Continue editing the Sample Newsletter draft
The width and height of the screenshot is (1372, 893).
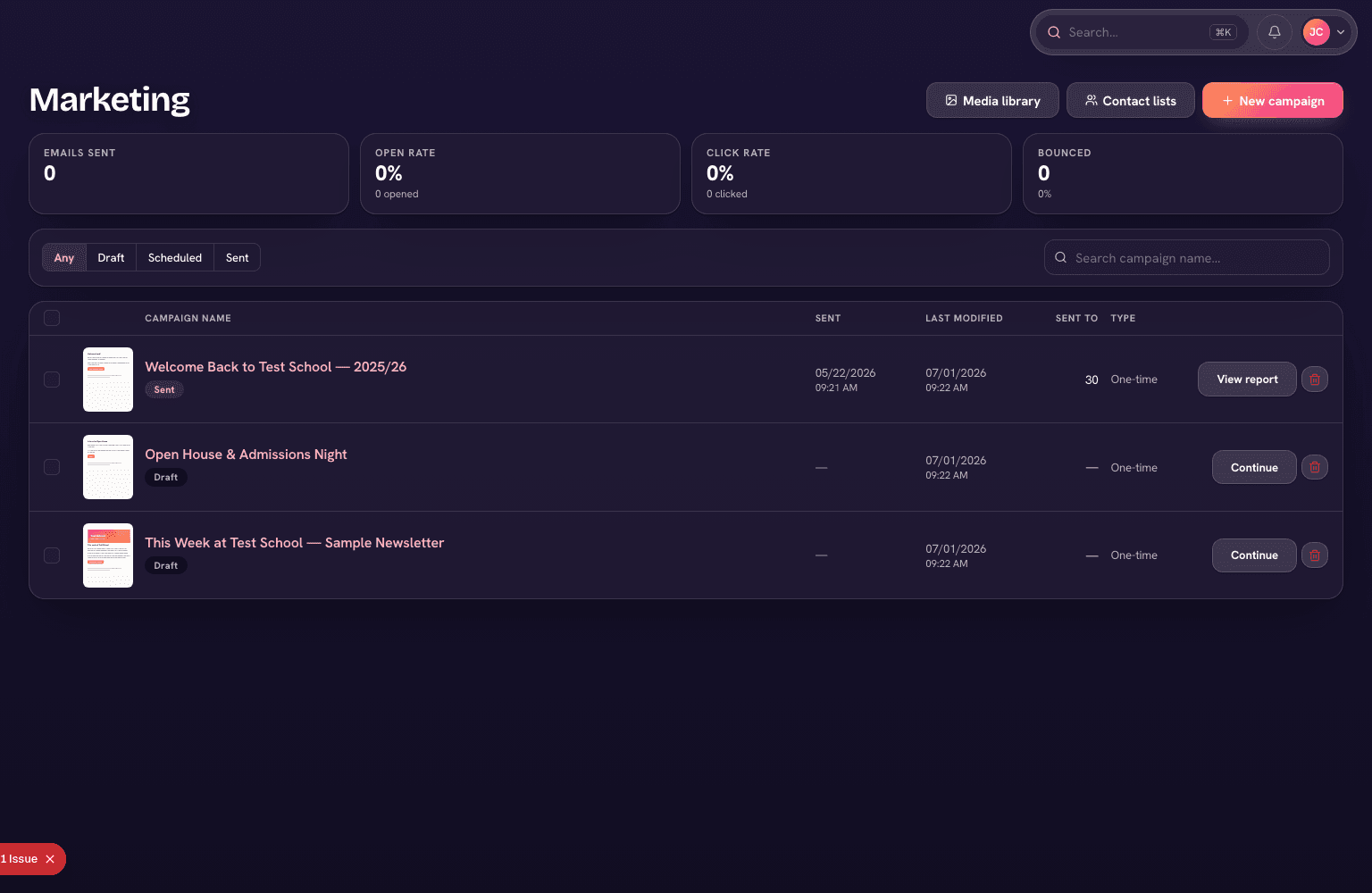coord(1254,555)
